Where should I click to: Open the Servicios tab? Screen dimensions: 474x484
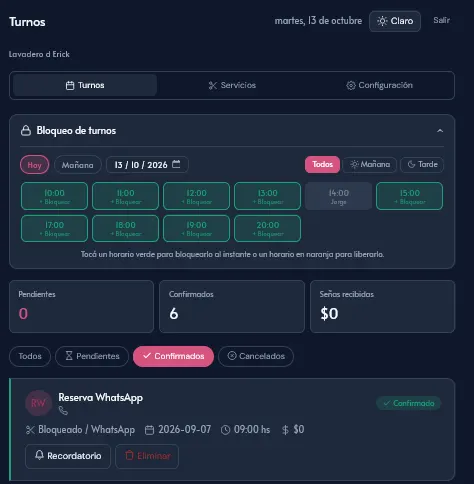232,85
